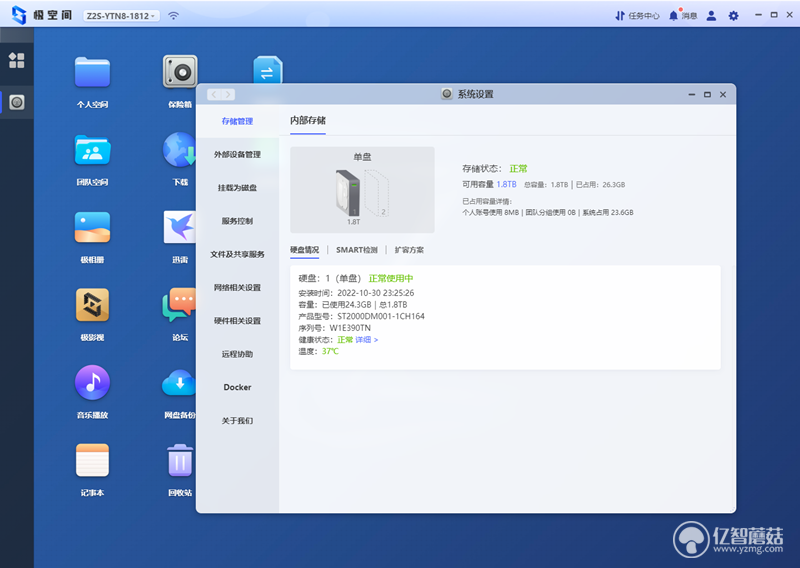Select Docker in settings sidebar
Viewport: 800px width, 568px height.
[x=237, y=387]
